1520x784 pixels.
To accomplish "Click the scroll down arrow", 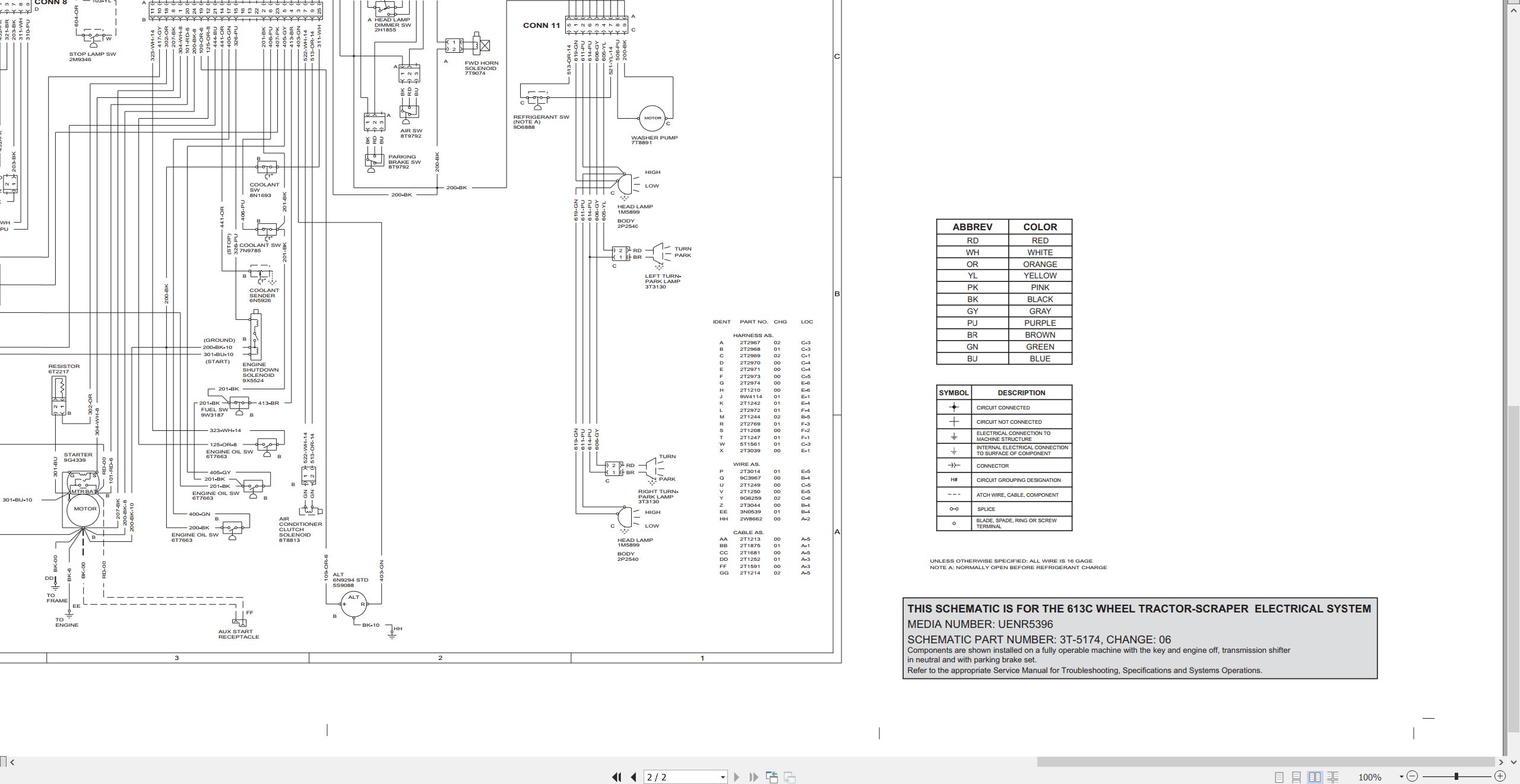I will pos(1515,762).
